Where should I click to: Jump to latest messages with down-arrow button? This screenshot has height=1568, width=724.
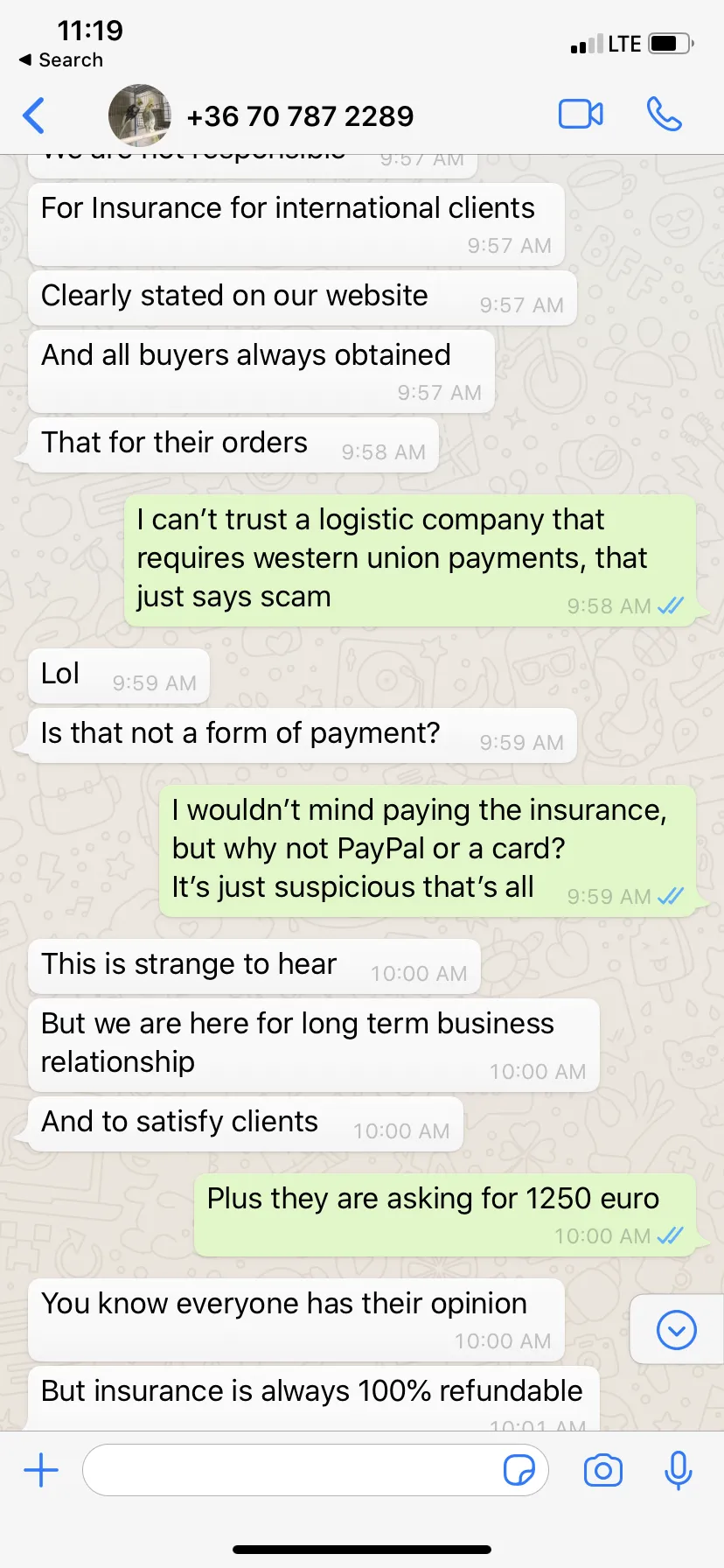pyautogui.click(x=677, y=1330)
